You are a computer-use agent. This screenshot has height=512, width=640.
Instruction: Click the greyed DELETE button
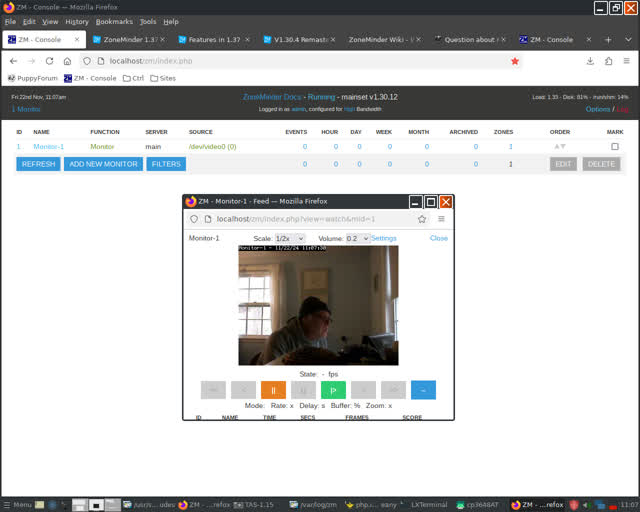(601, 164)
